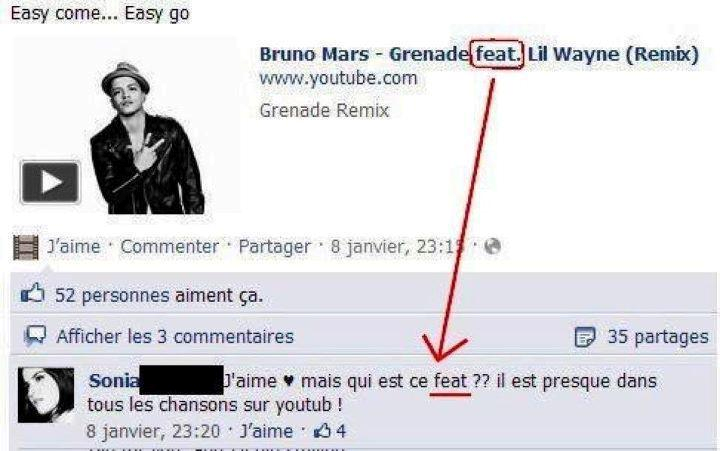The height and width of the screenshot is (451, 720).
Task: Open Sonia's profile picture
Action: (x=46, y=395)
